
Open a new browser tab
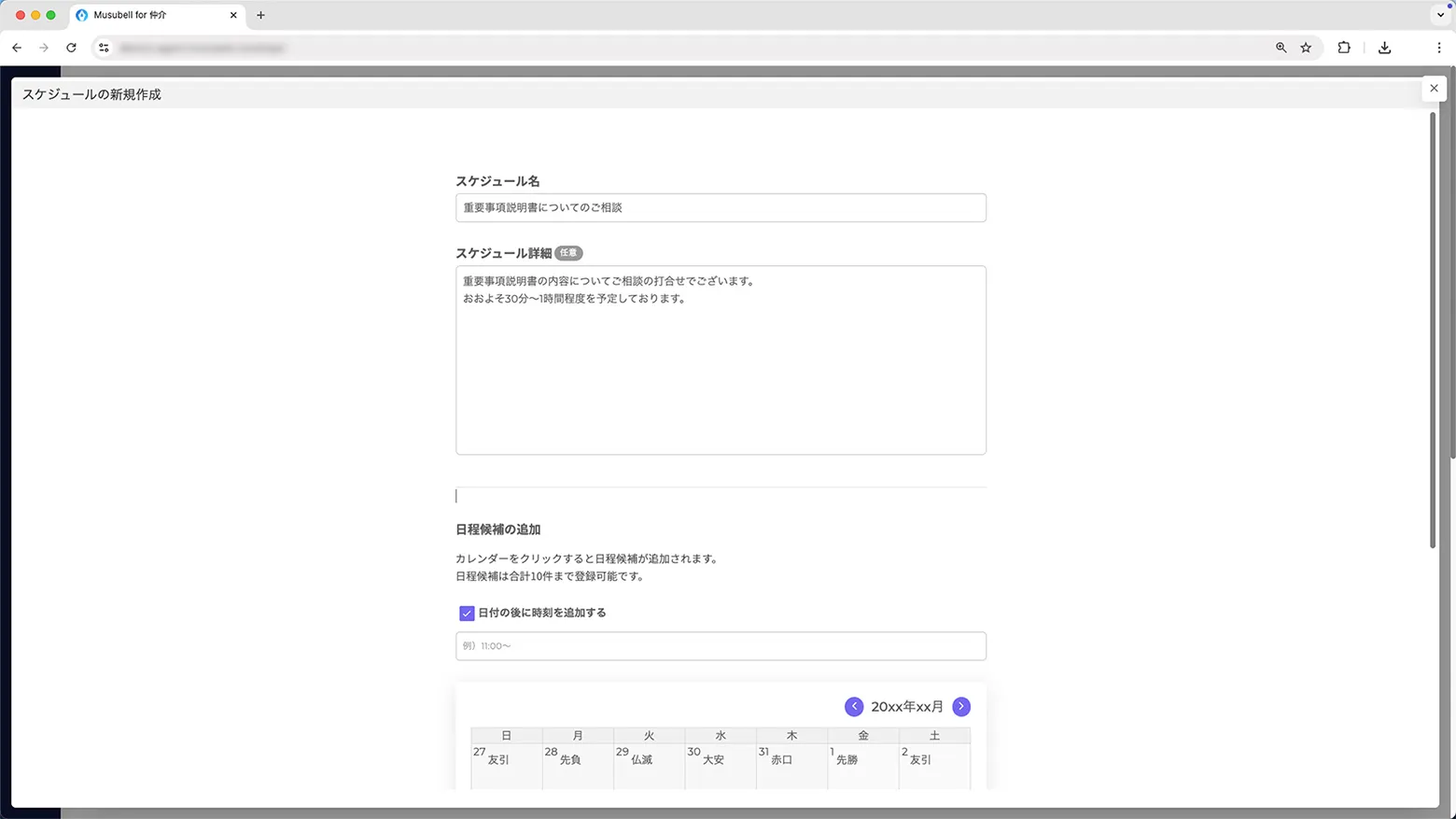pos(260,15)
